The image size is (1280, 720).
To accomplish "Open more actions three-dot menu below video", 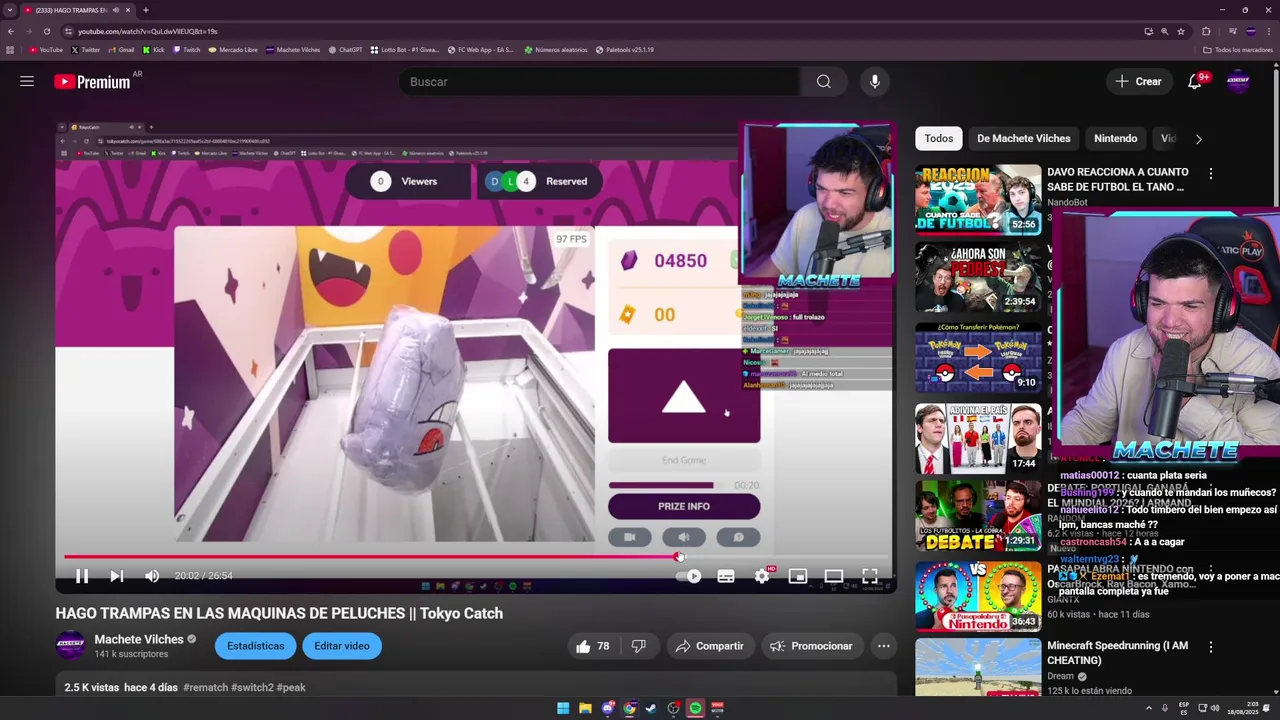I will 883,646.
